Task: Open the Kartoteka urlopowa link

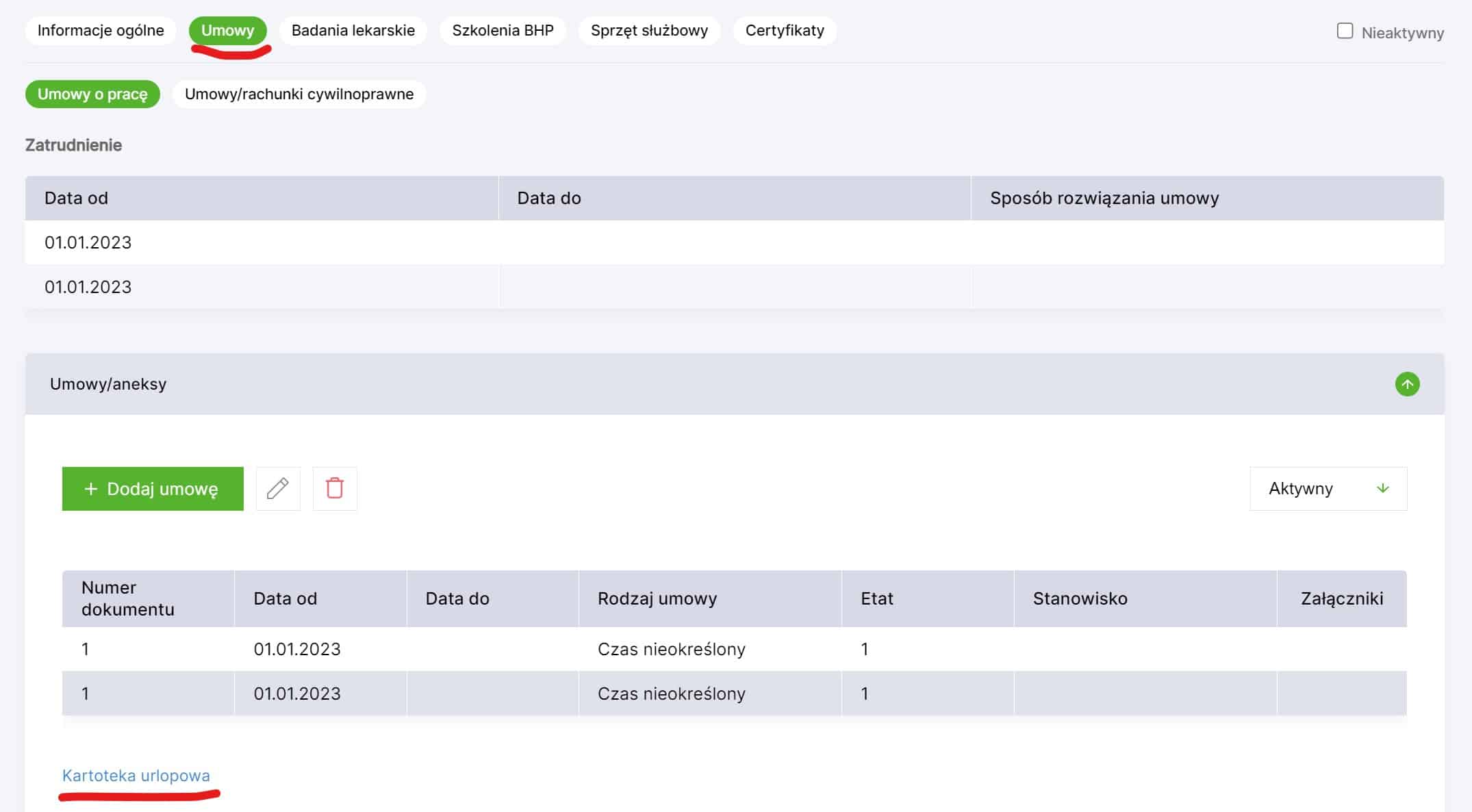Action: click(x=136, y=776)
